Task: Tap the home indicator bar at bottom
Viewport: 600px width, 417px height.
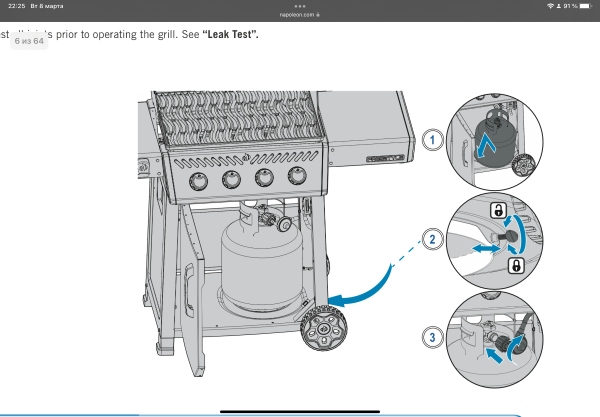Action: tap(300, 409)
